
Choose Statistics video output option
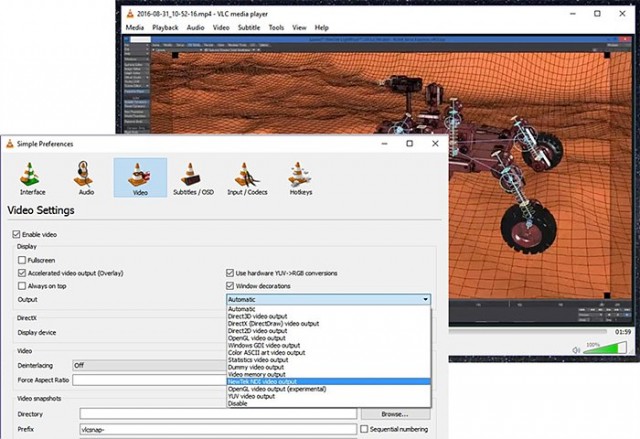point(329,360)
